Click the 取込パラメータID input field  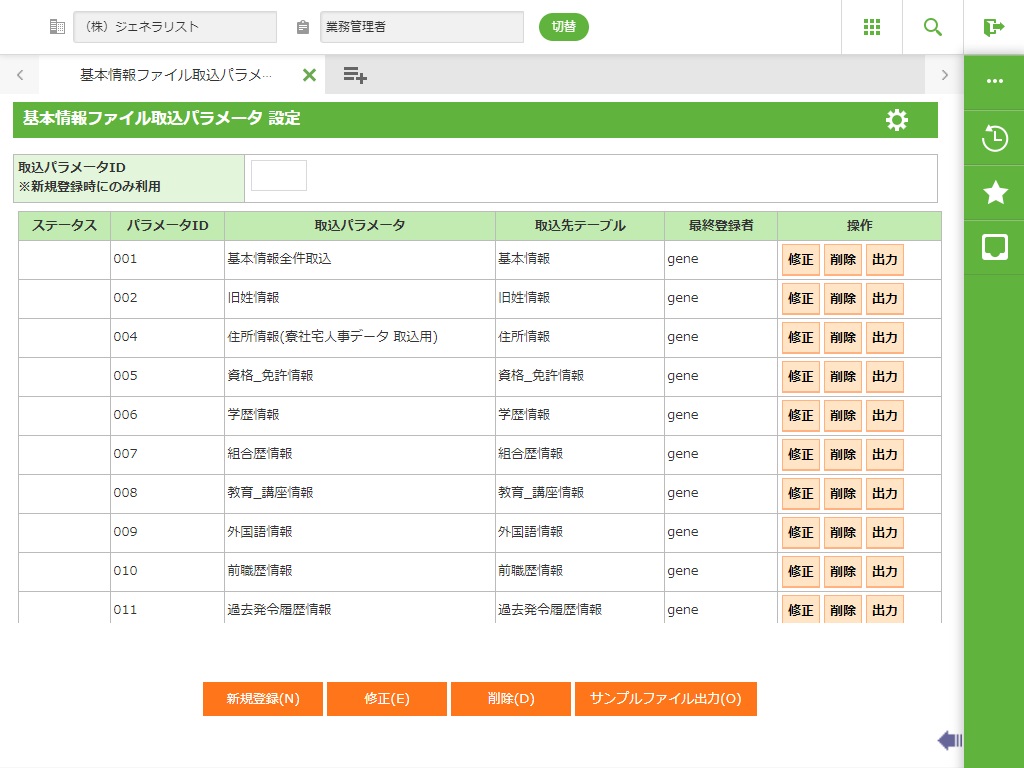coord(279,176)
